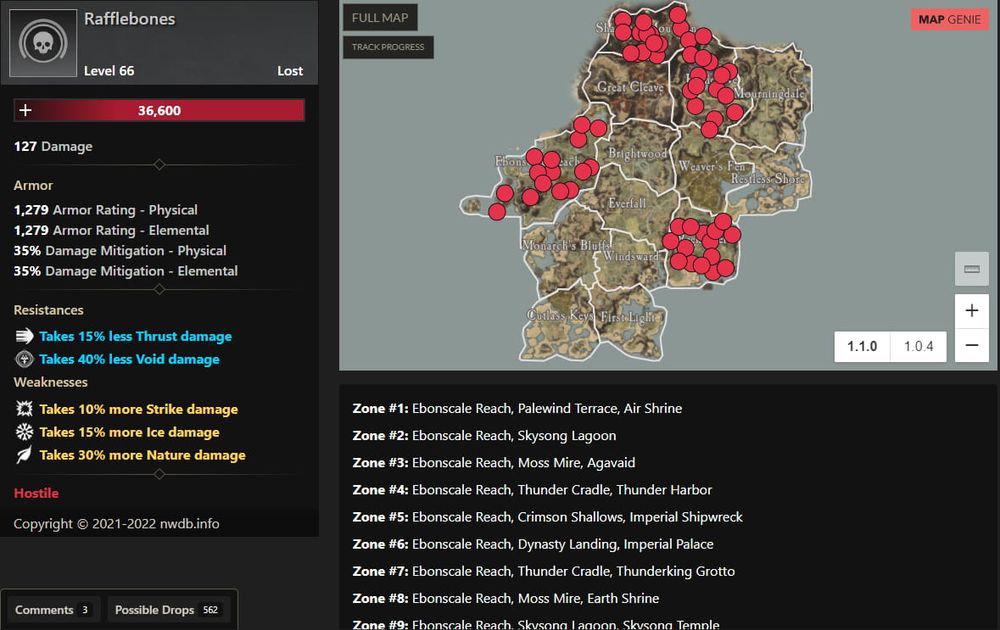Image resolution: width=1000 pixels, height=630 pixels.
Task: Click 1,279 Armor Rating - Elemental text
Action: coord(111,230)
